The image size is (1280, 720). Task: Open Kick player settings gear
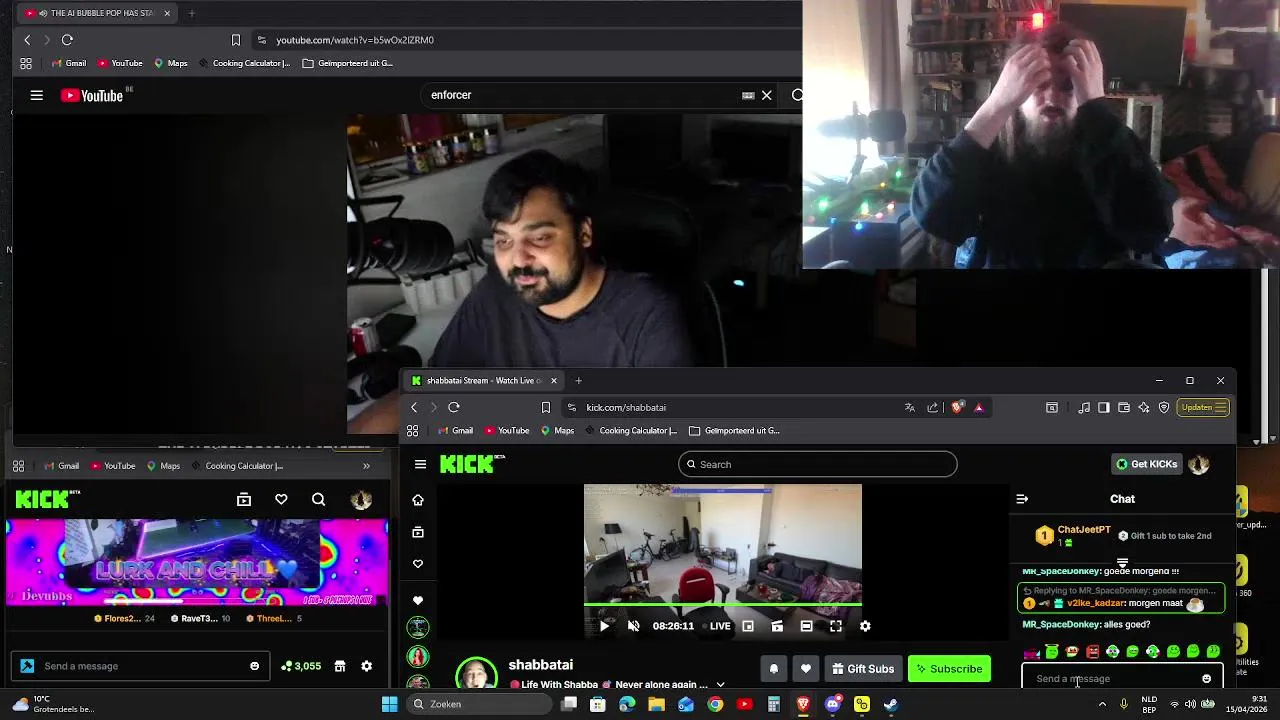(865, 626)
